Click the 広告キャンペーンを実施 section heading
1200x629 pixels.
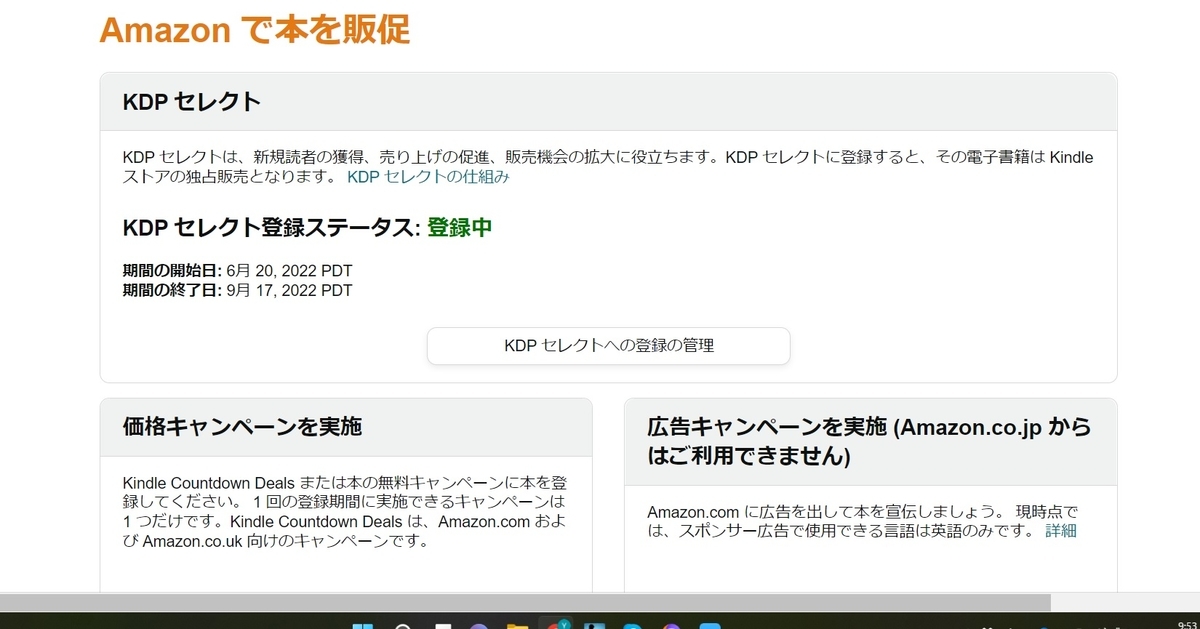pyautogui.click(x=869, y=441)
